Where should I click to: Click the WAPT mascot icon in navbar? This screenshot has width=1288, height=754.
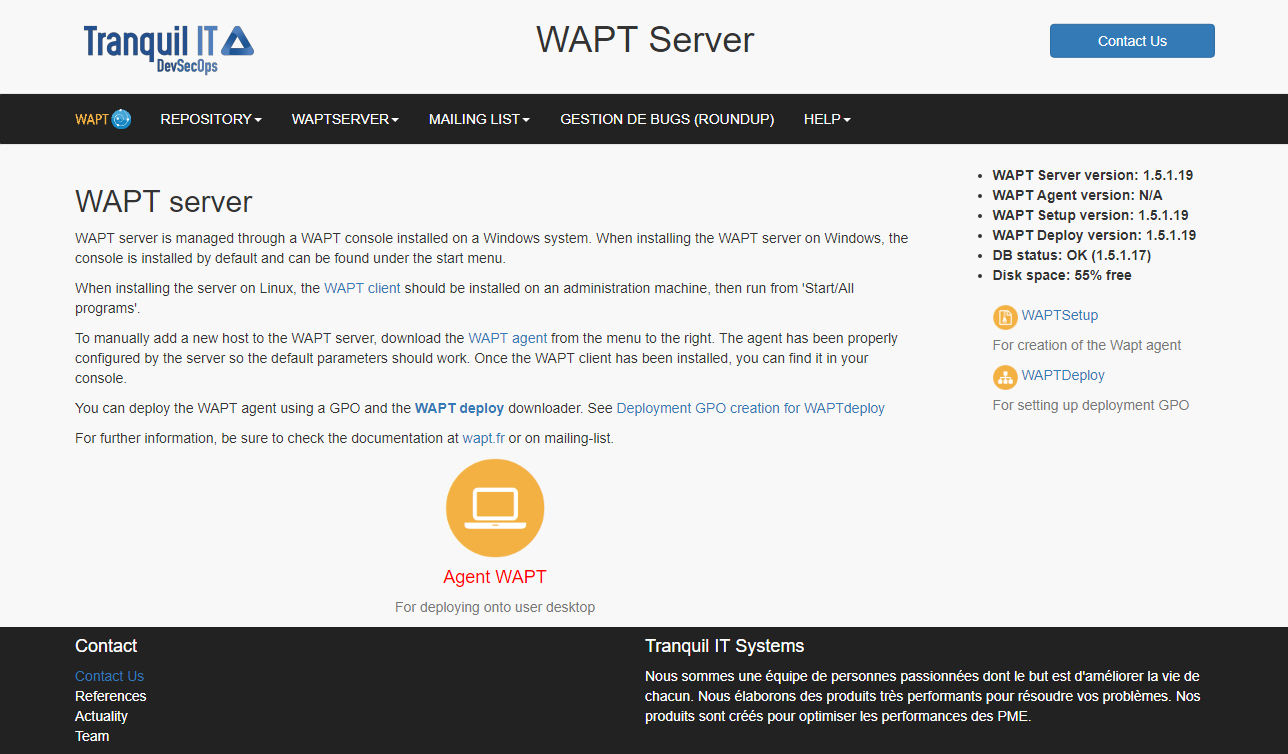tap(121, 119)
